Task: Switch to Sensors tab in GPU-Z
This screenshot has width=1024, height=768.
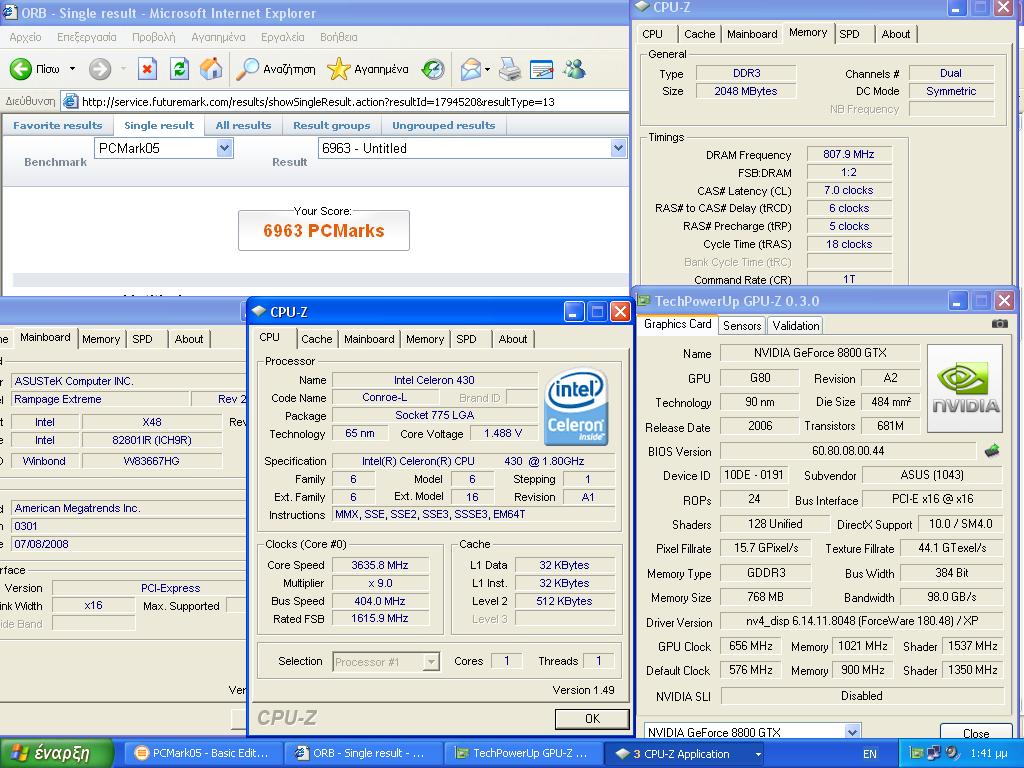Action: [x=742, y=325]
